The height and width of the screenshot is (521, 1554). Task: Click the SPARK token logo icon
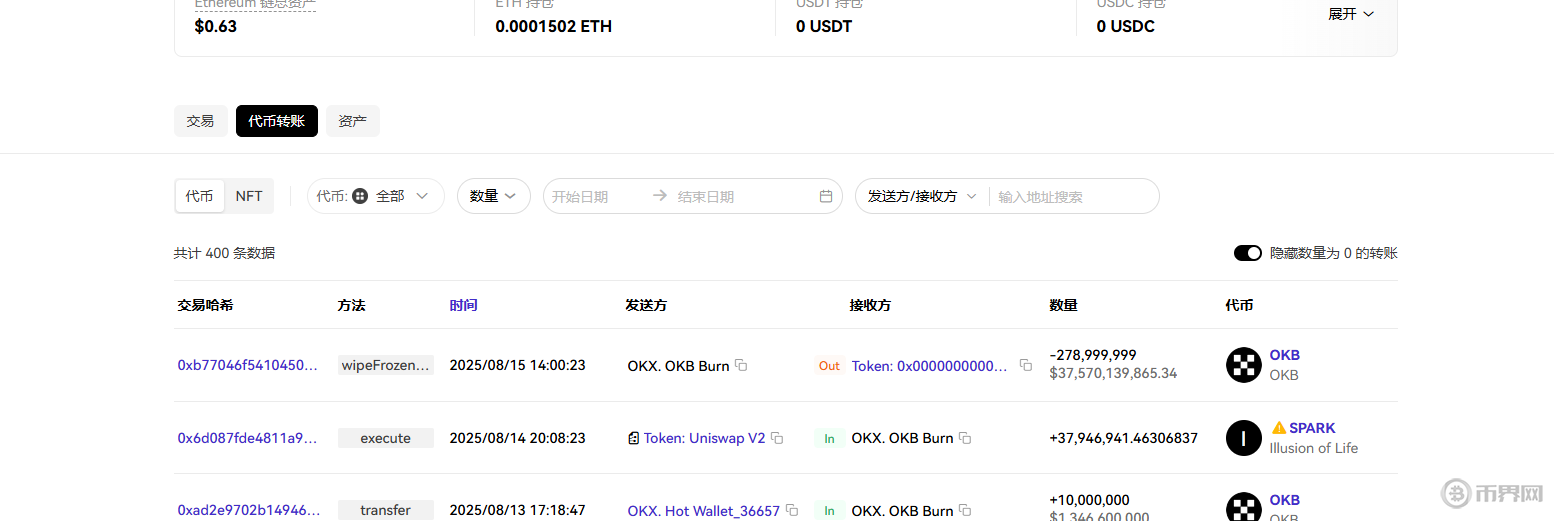[1243, 438]
